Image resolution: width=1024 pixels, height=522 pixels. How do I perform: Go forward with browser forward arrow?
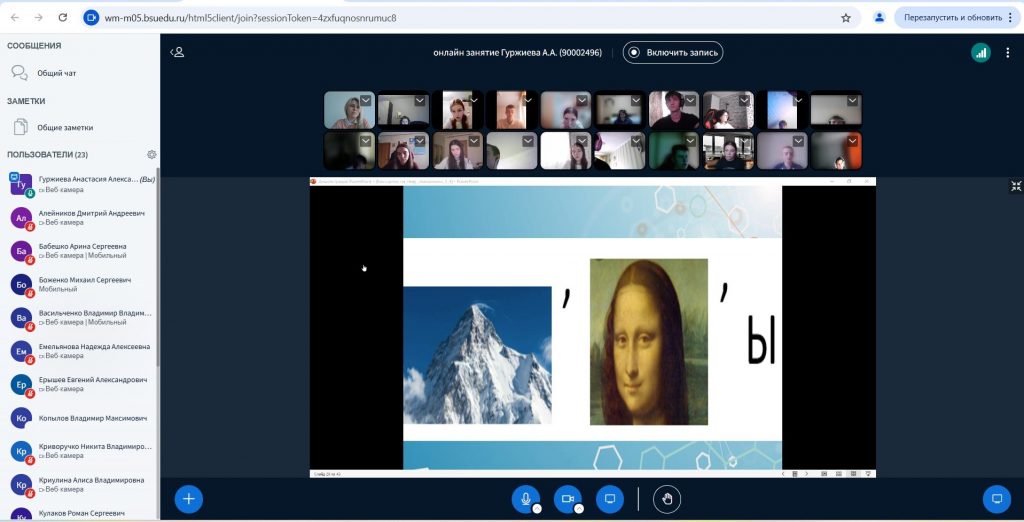point(39,18)
